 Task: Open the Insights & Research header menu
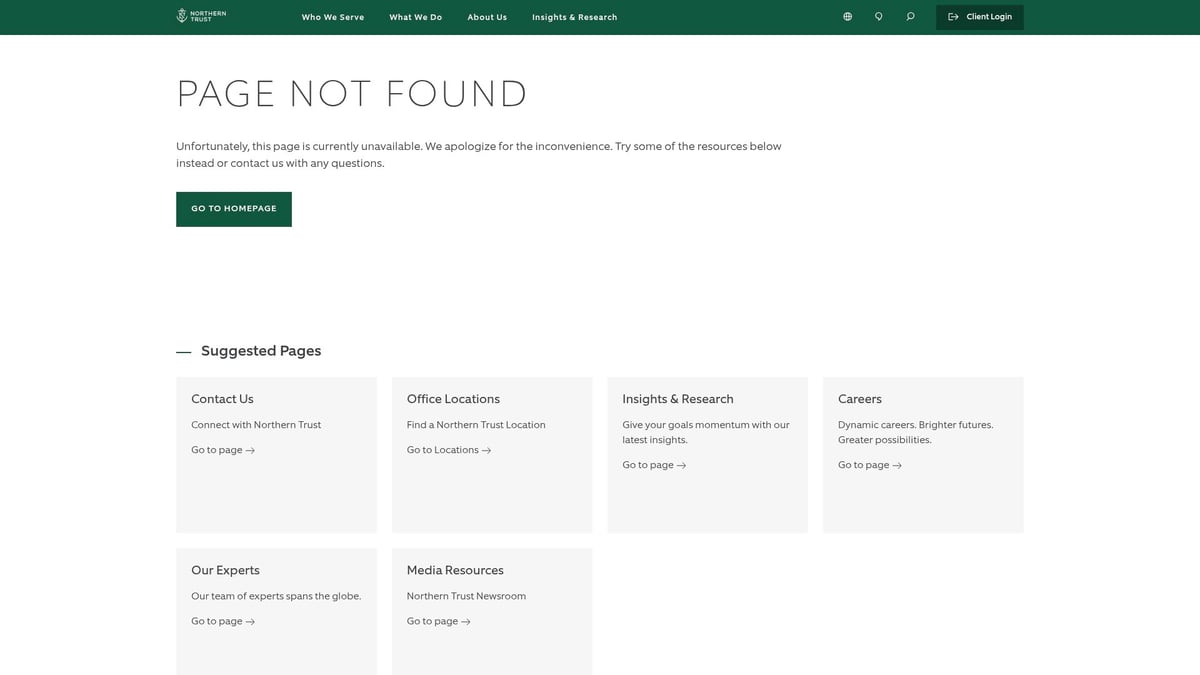pos(574,17)
